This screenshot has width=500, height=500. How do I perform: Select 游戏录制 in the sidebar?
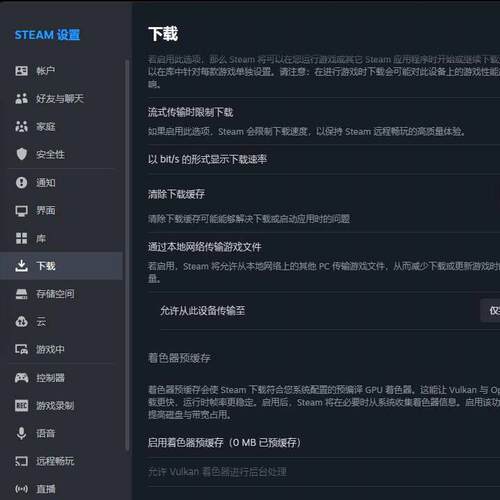(x=62, y=406)
